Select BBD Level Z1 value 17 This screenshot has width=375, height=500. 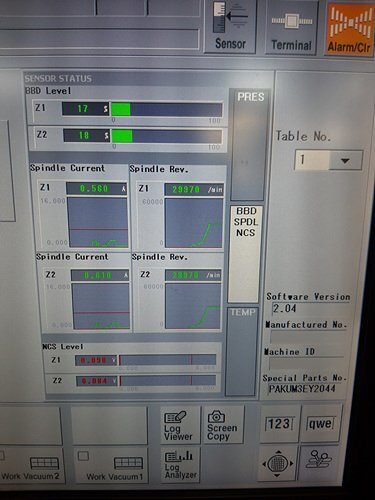tap(86, 109)
